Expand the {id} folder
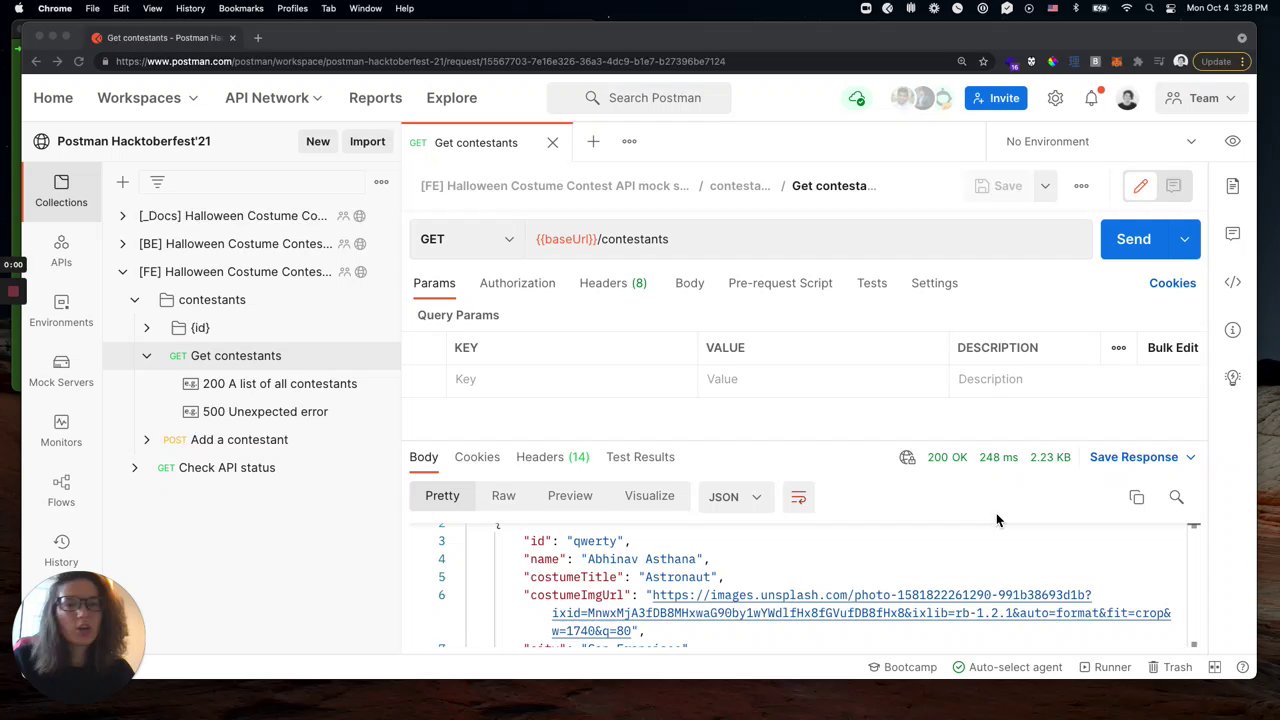 tap(146, 328)
